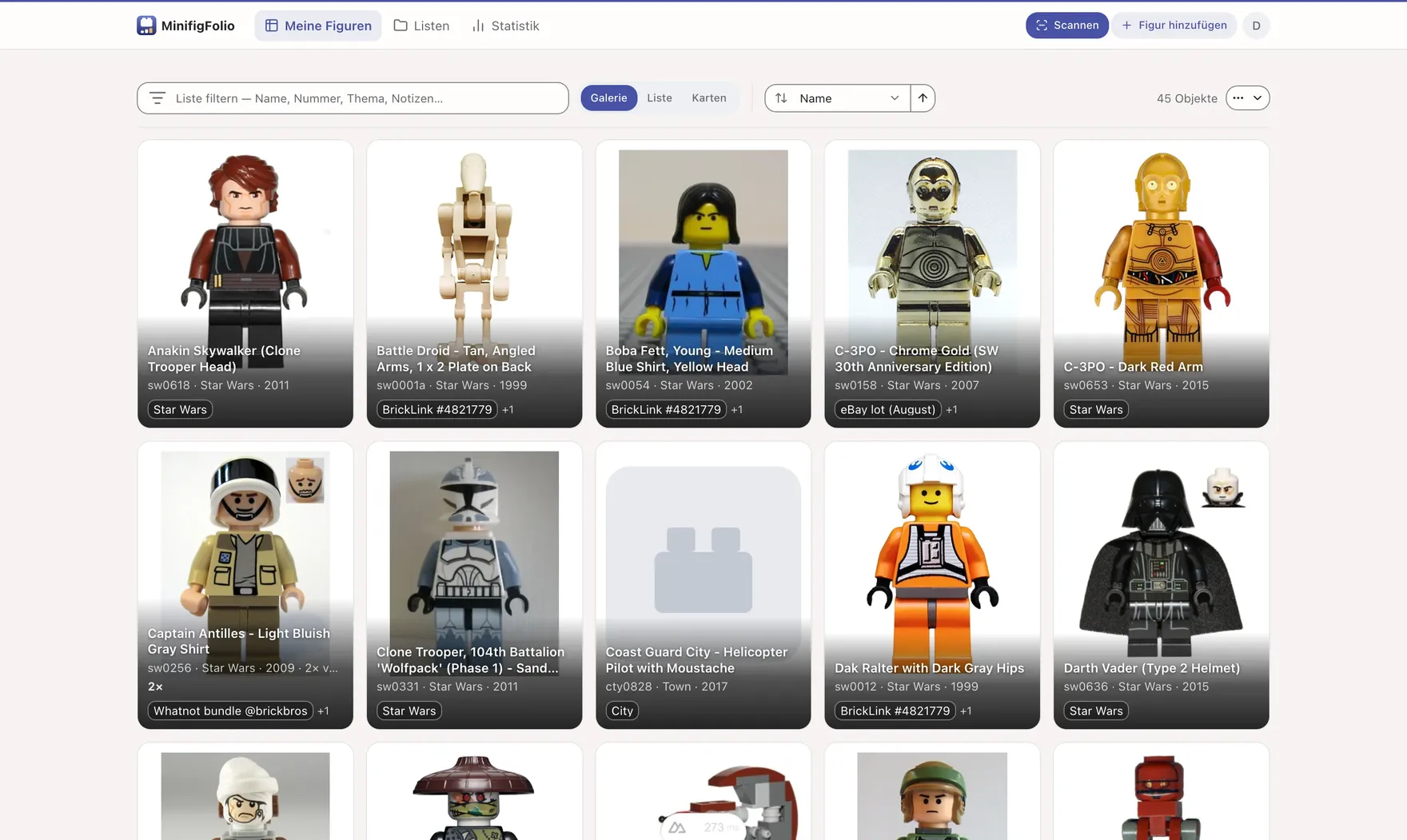Click BrickLink #4821779 tag on Boba Fett card

coord(666,409)
